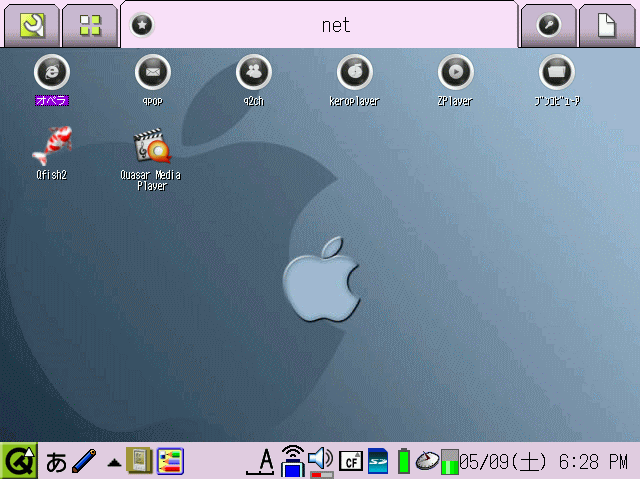Launch the Qfish2 koi icon

pyautogui.click(x=52, y=153)
